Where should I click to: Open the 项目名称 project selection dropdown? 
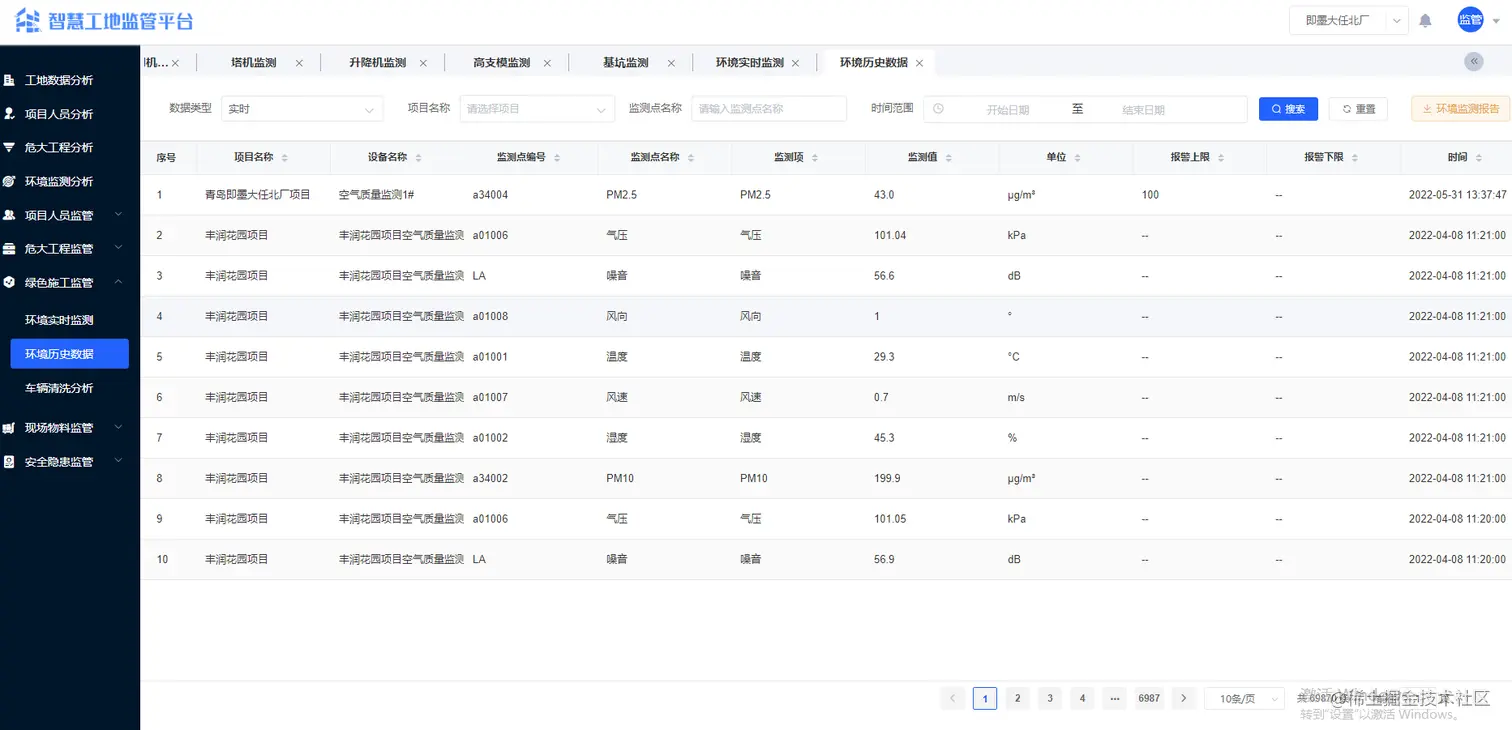click(x=537, y=109)
